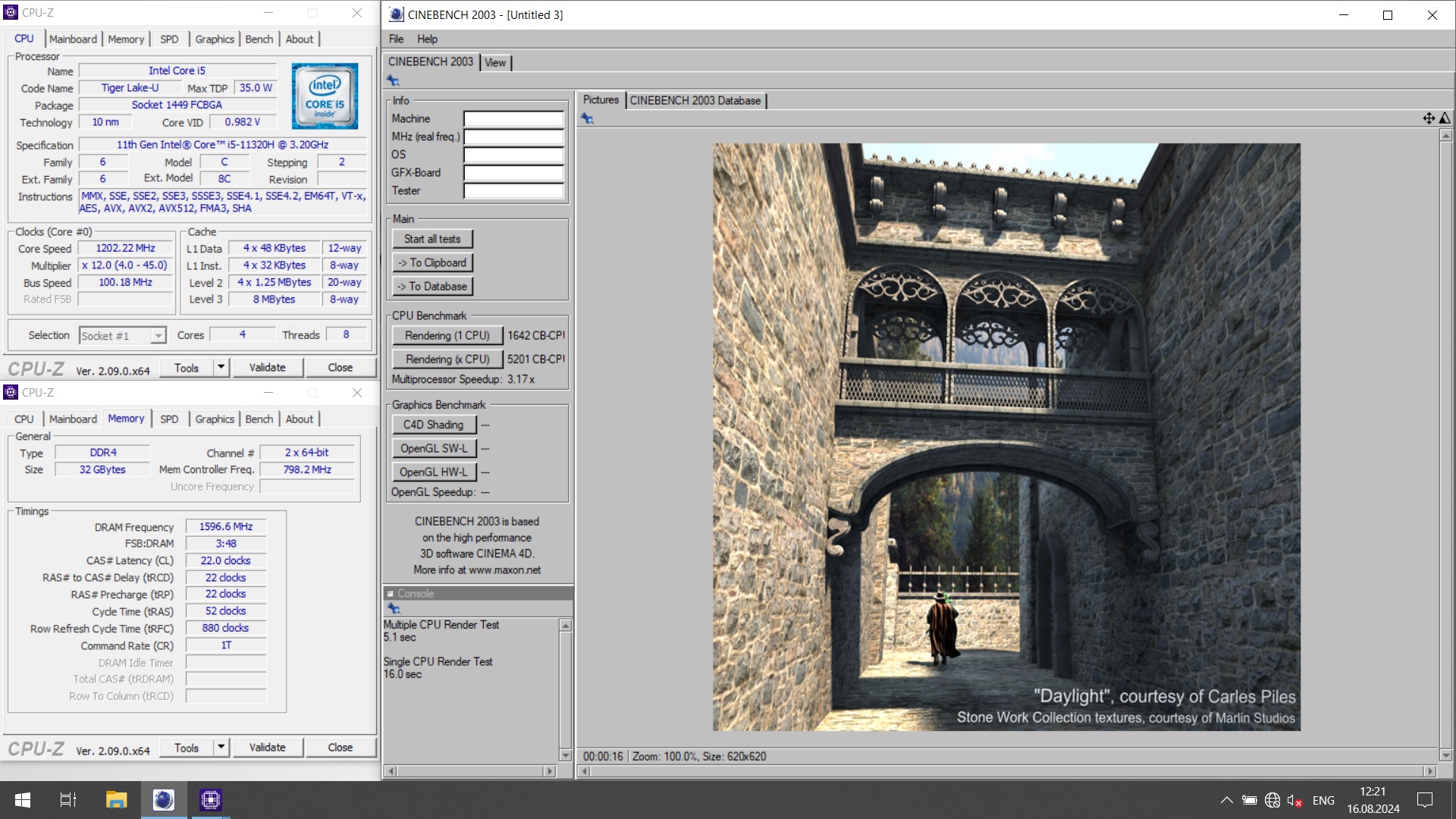Image resolution: width=1456 pixels, height=819 pixels.
Task: Click the Intel Core i5 logo badge
Action: point(325,96)
